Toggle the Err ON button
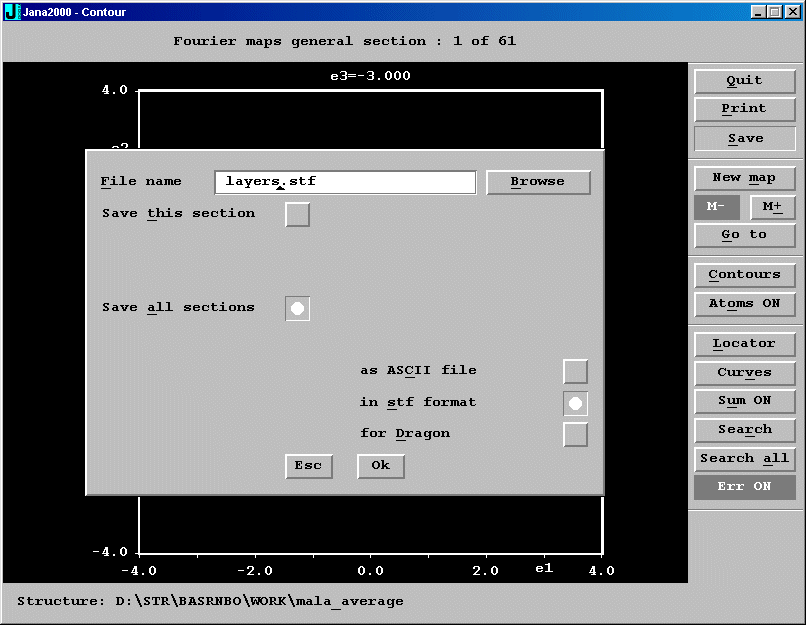Viewport: 806px width, 625px height. tap(744, 487)
